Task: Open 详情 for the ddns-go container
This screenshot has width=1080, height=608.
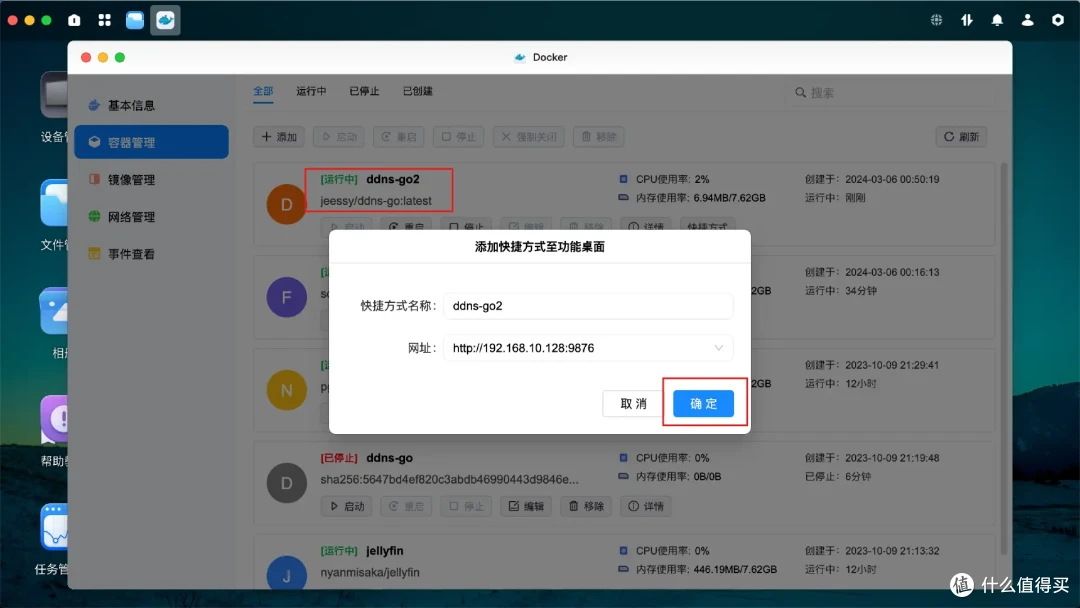Action: (646, 506)
